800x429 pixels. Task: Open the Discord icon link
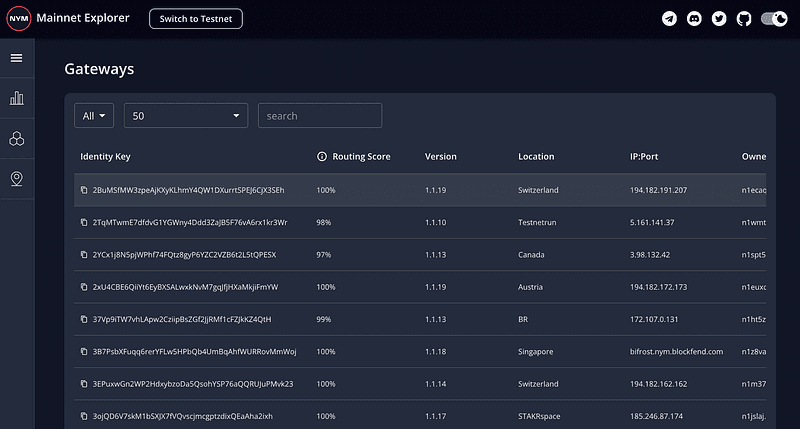click(x=695, y=19)
